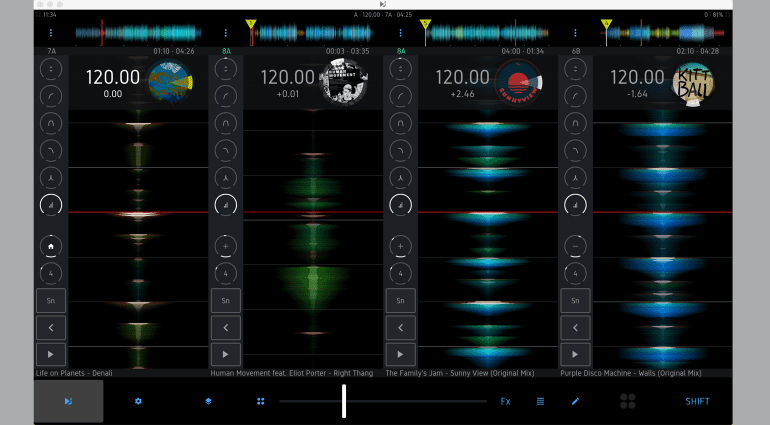Click the pencil edit icon
The image size is (770, 425).
[x=575, y=401]
